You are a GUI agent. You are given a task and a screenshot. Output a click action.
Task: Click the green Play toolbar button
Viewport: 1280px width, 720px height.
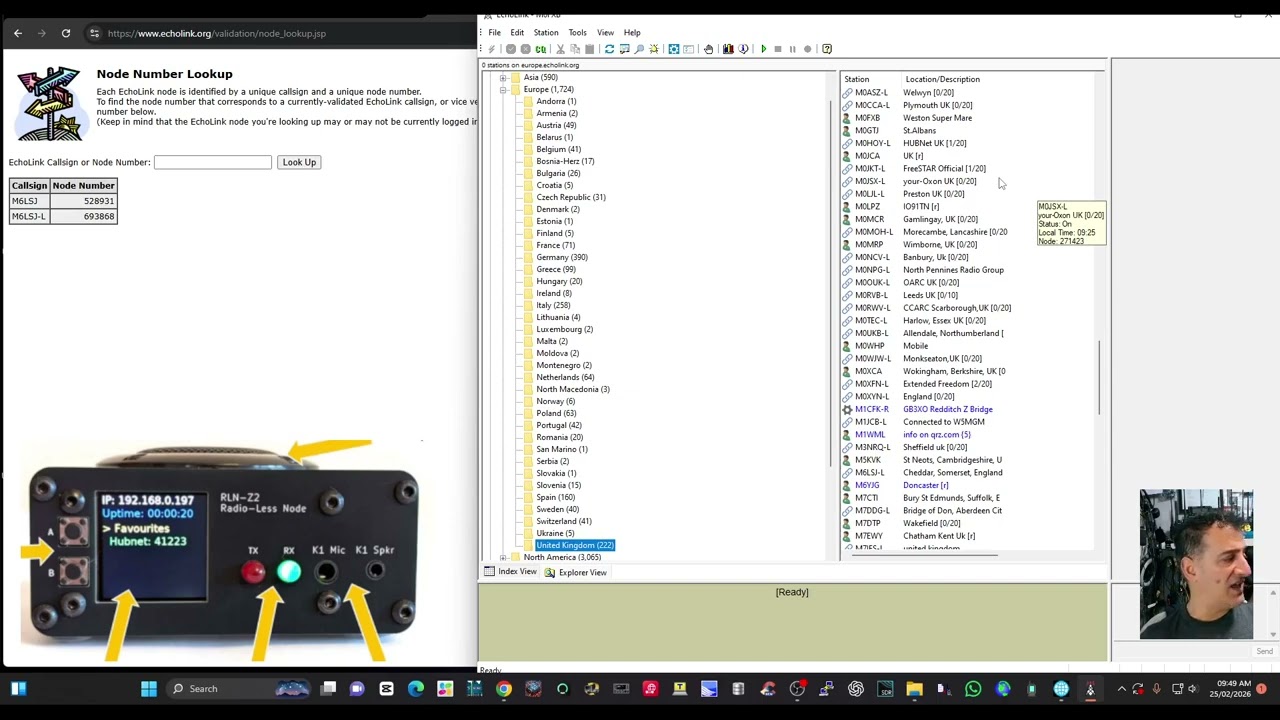pyautogui.click(x=764, y=49)
